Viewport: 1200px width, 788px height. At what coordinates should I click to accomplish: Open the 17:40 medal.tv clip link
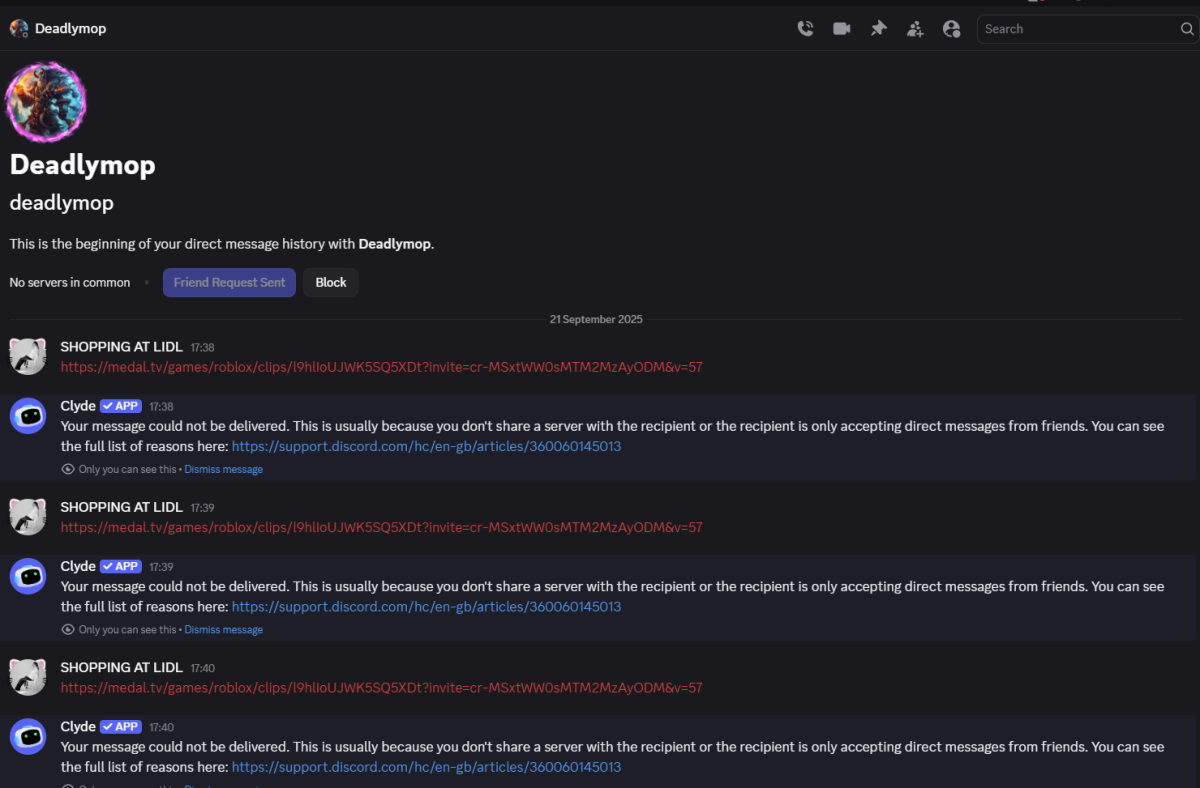pos(381,688)
